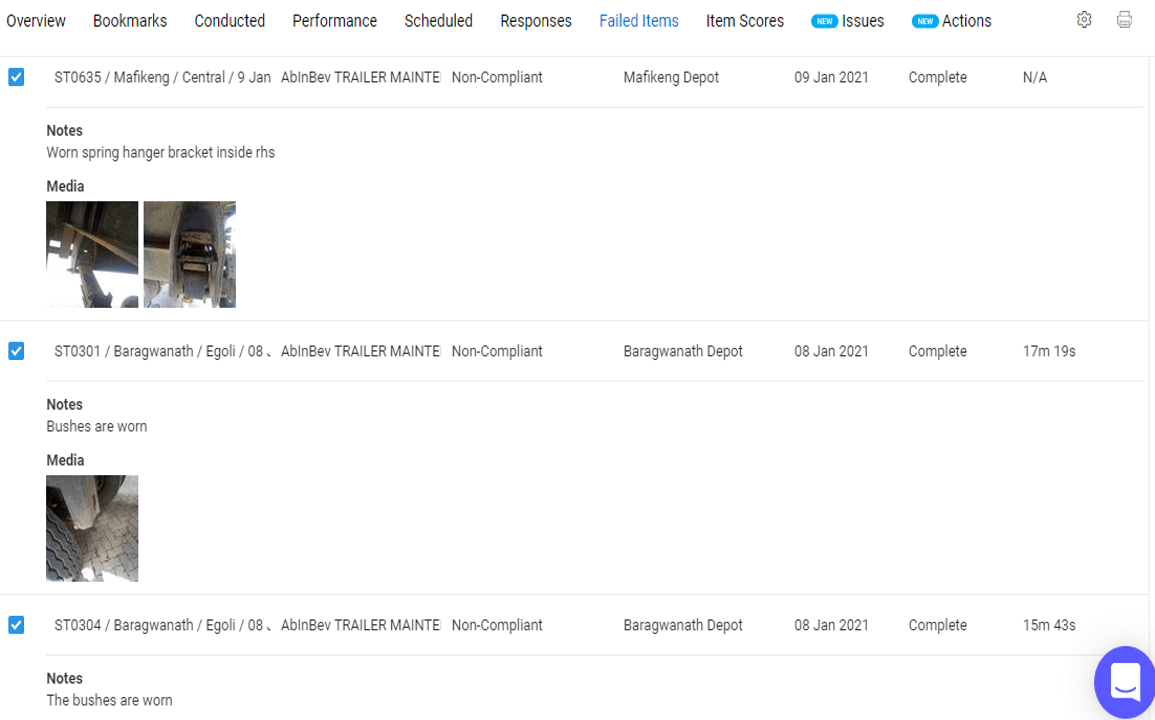Image resolution: width=1155 pixels, height=720 pixels.
Task: Select the Failed Items tab
Action: [x=639, y=21]
